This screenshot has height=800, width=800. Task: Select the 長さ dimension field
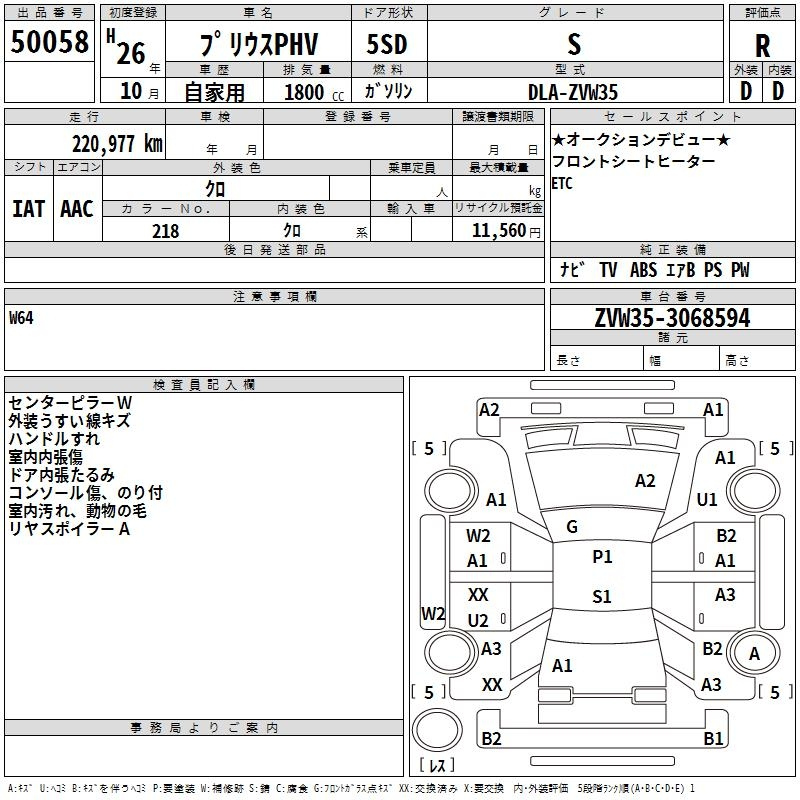596,360
